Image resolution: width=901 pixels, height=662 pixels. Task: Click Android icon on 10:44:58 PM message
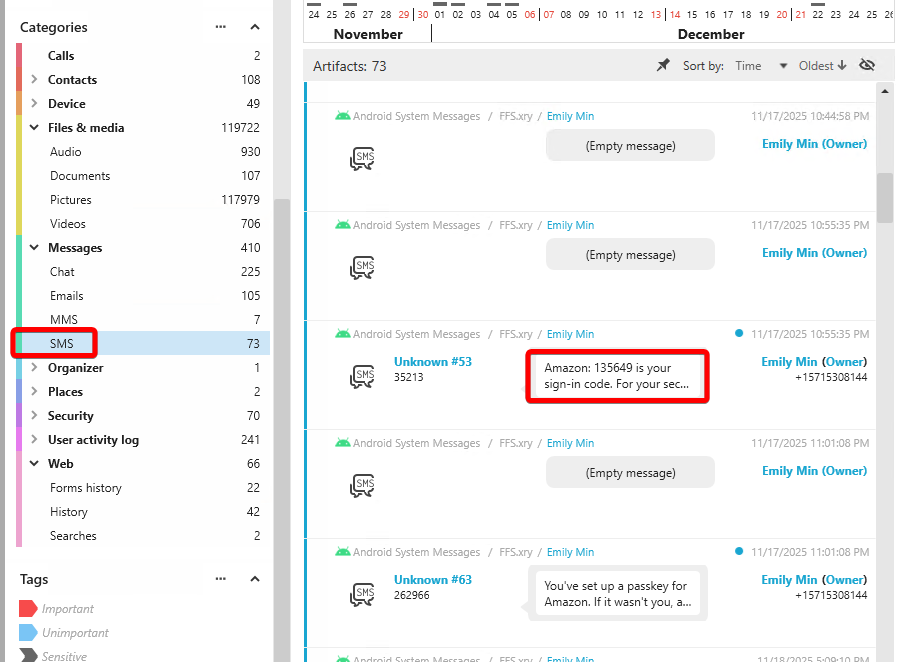coord(342,116)
